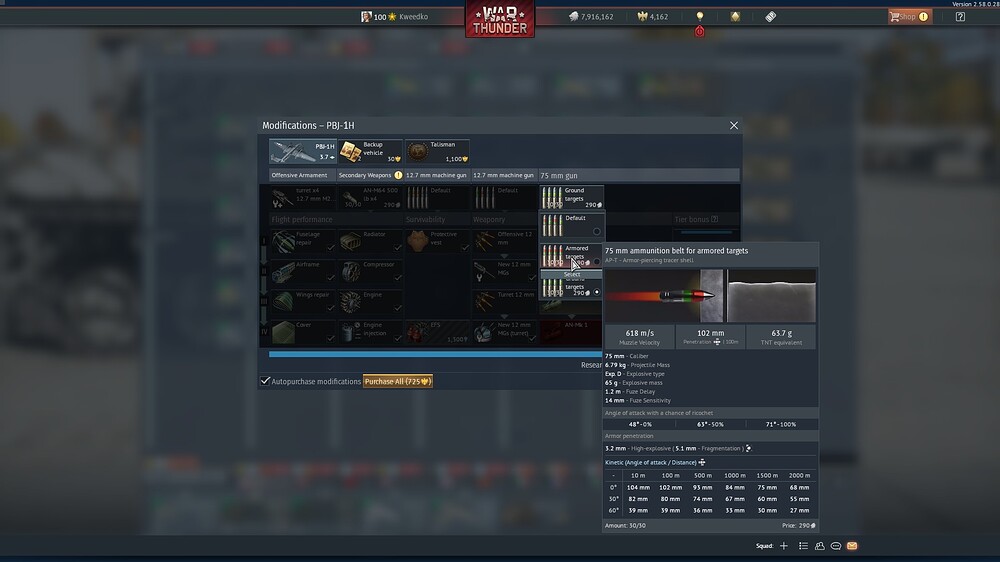
Task: Open the orange mail inbox icon
Action: pyautogui.click(x=852, y=546)
